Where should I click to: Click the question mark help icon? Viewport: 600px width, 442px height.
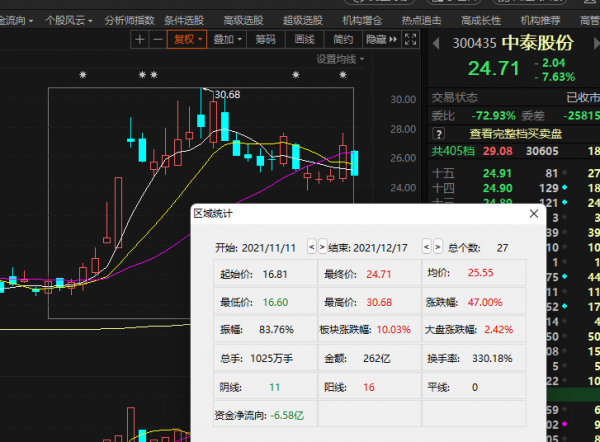[x=439, y=134]
